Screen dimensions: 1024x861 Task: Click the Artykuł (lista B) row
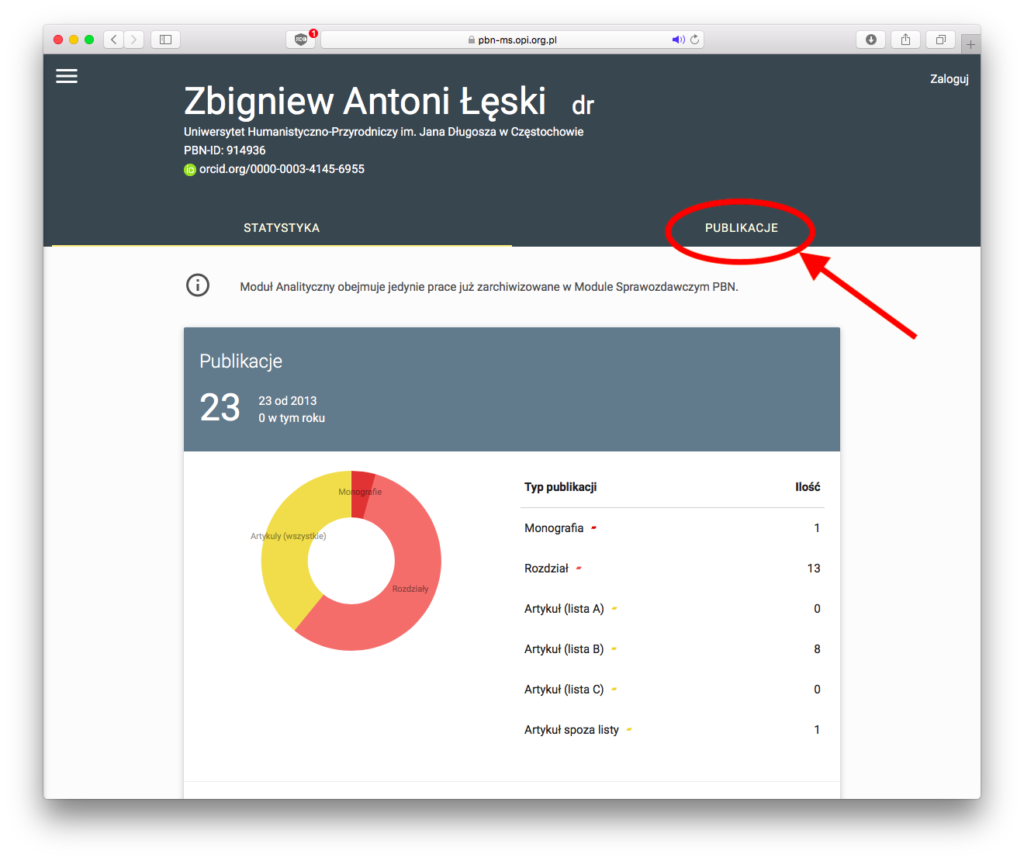672,649
